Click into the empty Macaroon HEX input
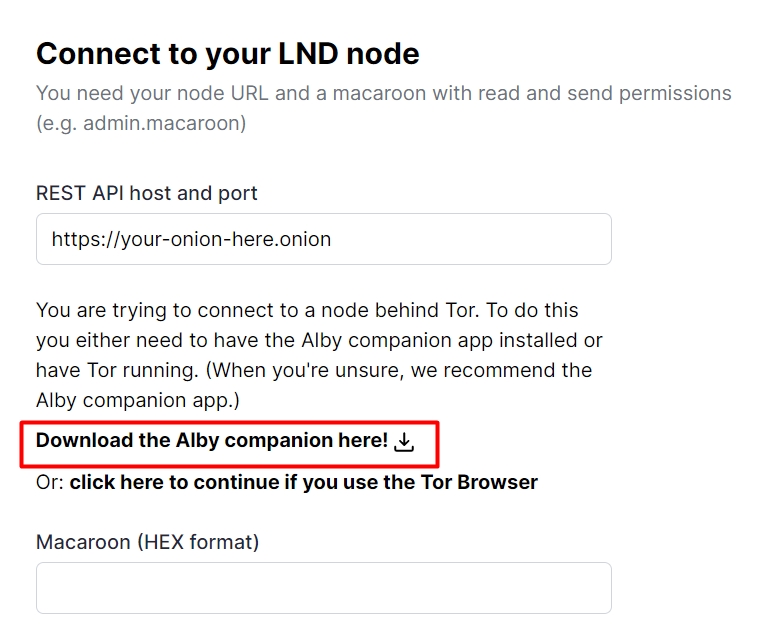This screenshot has height=639, width=771. coord(323,588)
